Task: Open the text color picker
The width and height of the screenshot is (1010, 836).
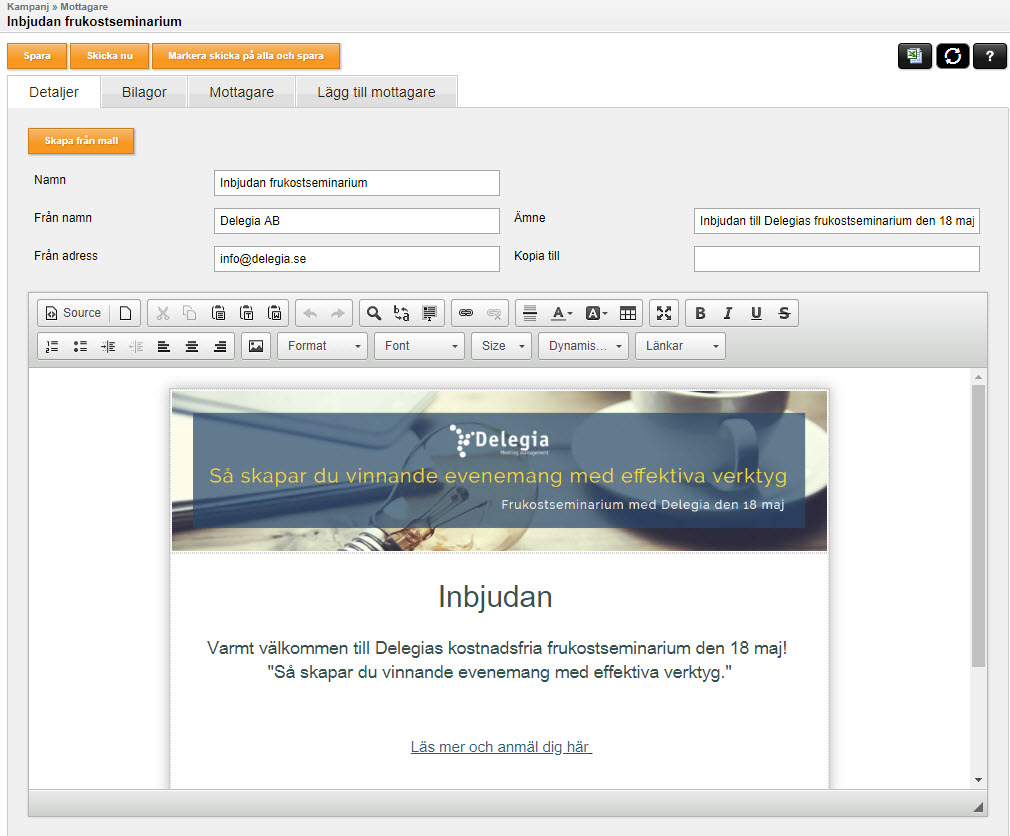Action: pos(562,313)
